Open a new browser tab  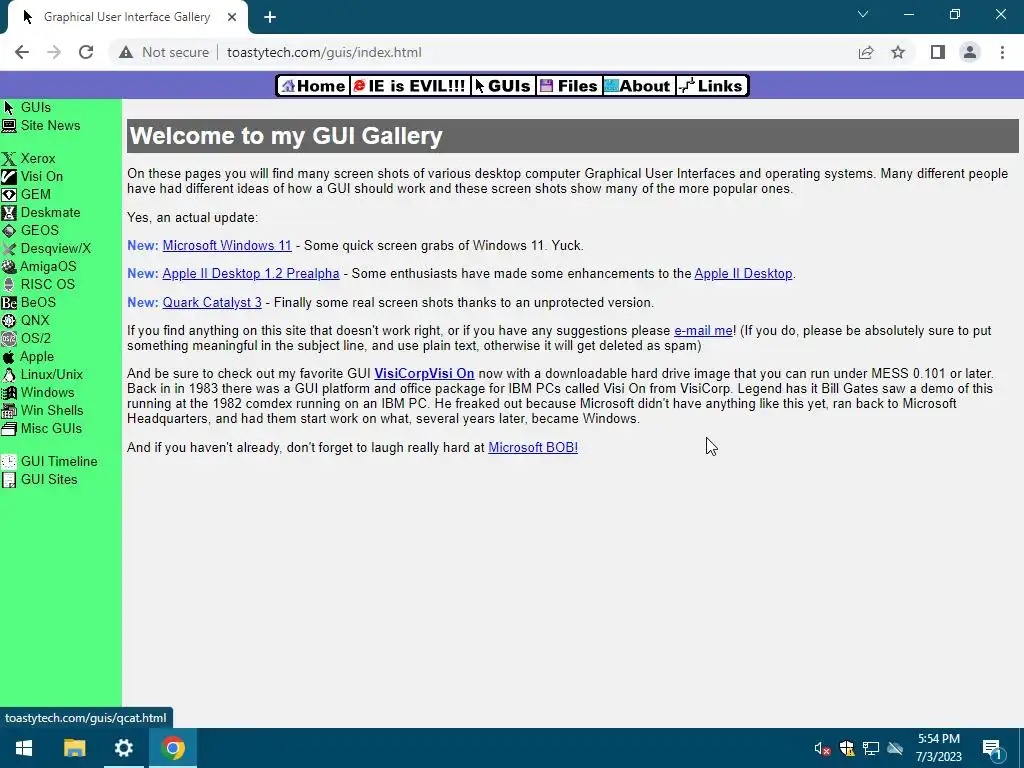(x=270, y=17)
